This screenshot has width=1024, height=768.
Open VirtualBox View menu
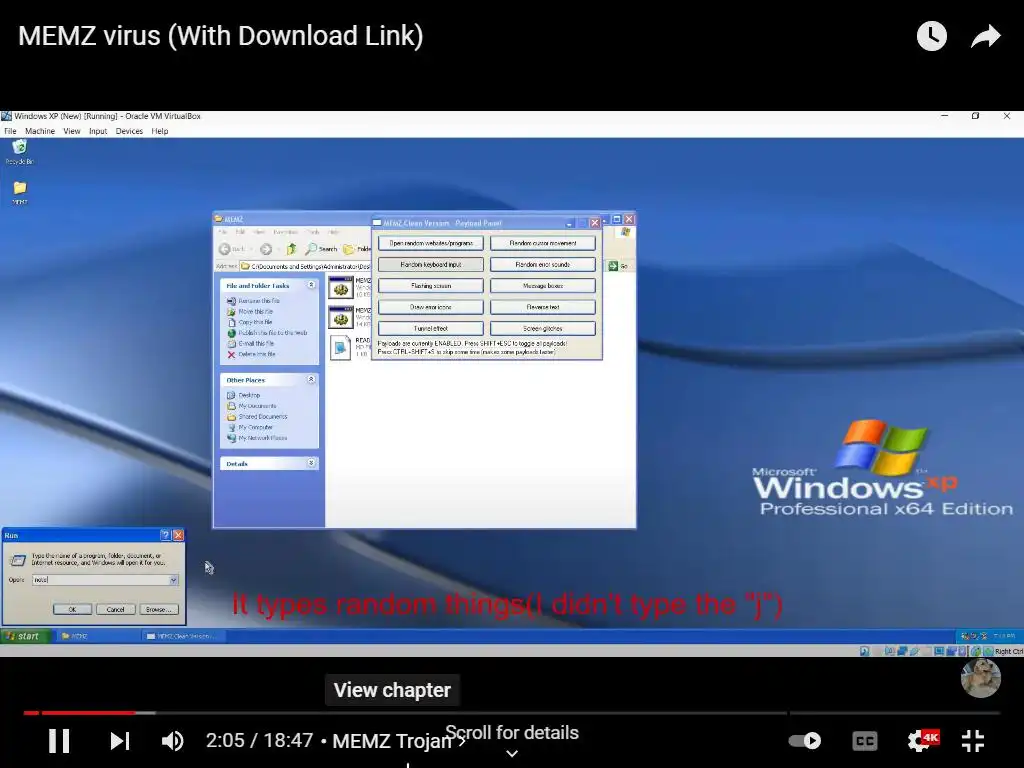point(72,131)
